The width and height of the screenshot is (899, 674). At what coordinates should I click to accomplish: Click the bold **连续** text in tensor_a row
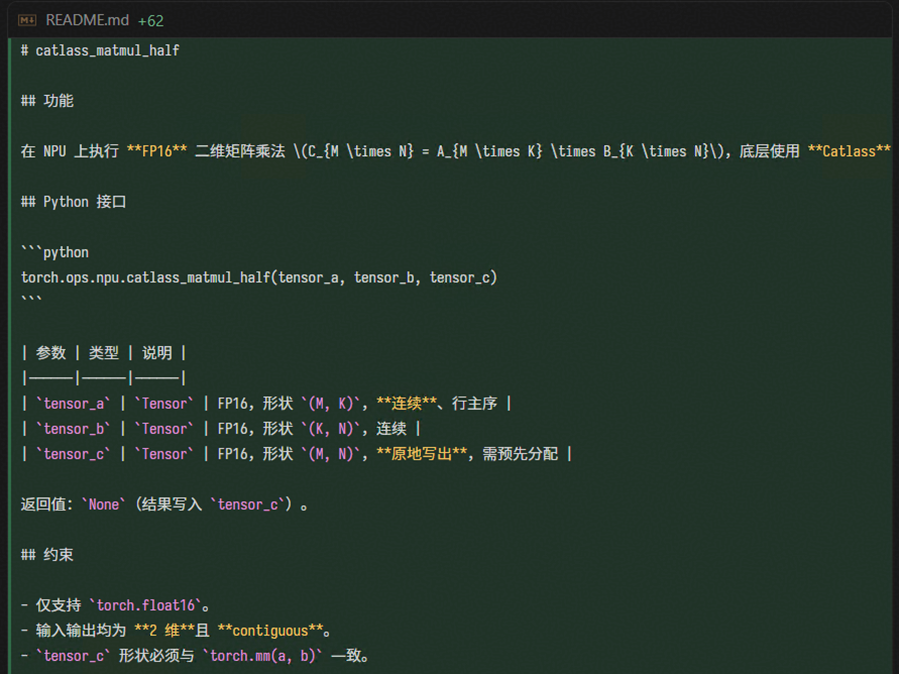406,403
